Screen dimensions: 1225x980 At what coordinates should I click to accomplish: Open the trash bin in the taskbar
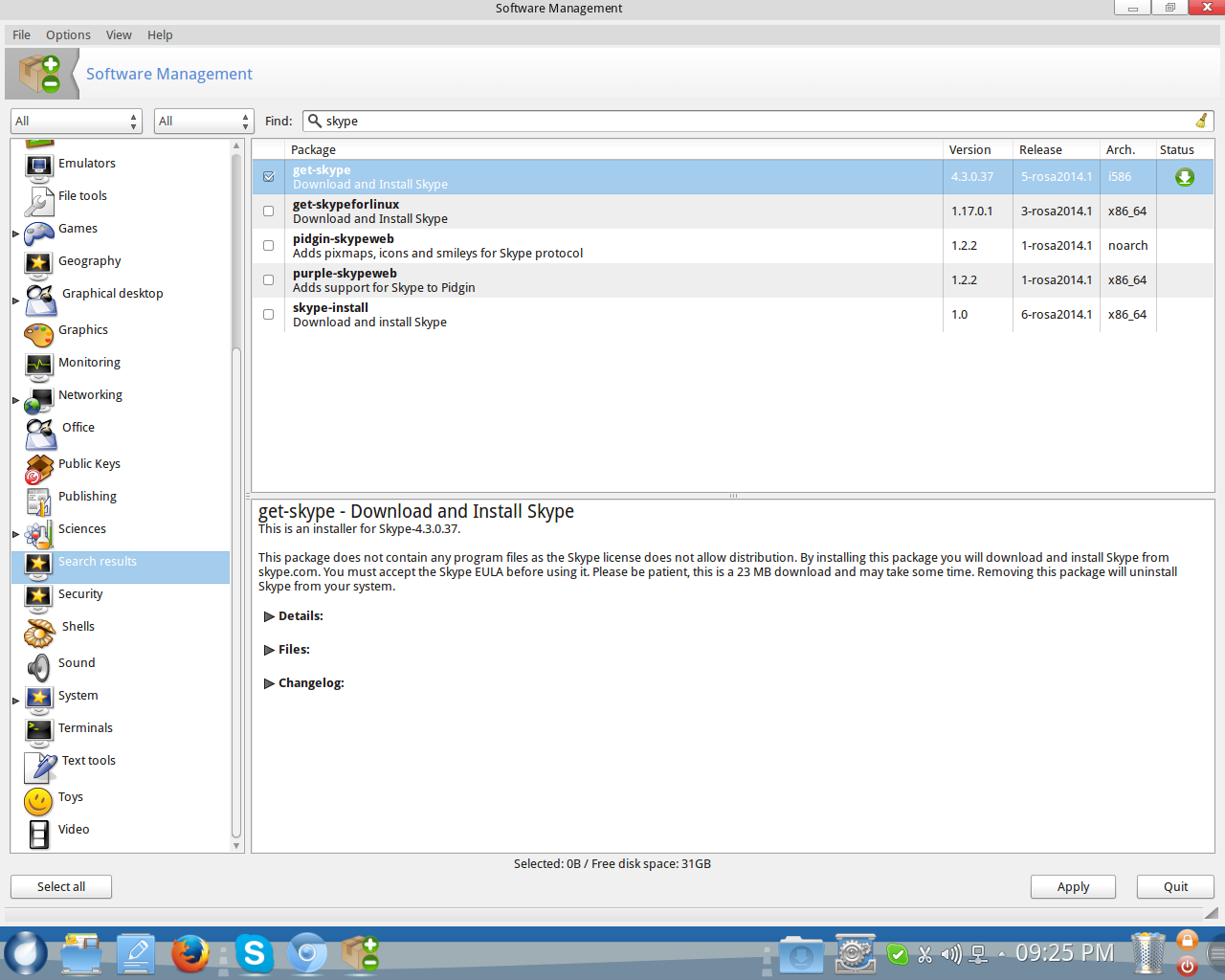tap(1148, 953)
